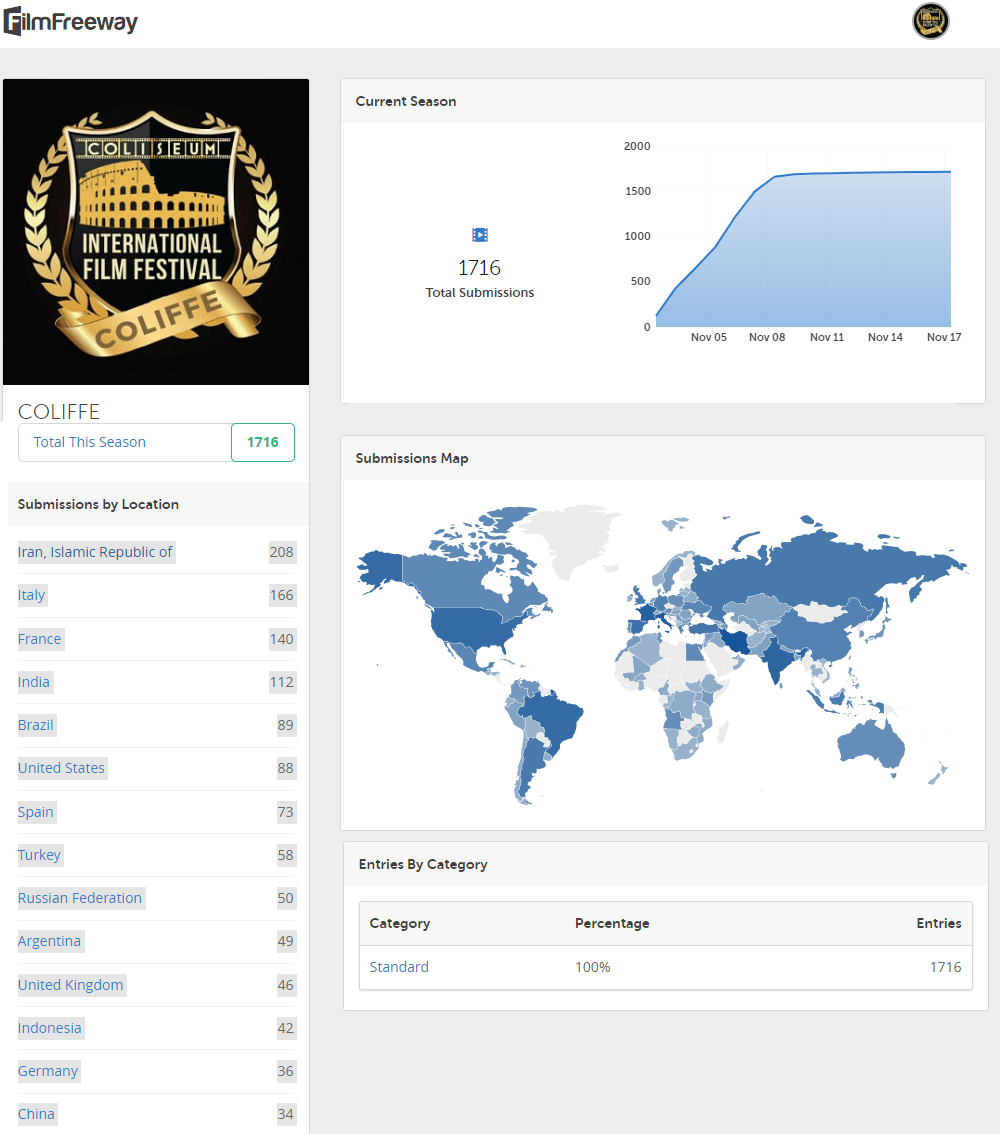This screenshot has height=1134, width=1000.
Task: Click the COLIFFE festival name text
Action: click(x=59, y=412)
